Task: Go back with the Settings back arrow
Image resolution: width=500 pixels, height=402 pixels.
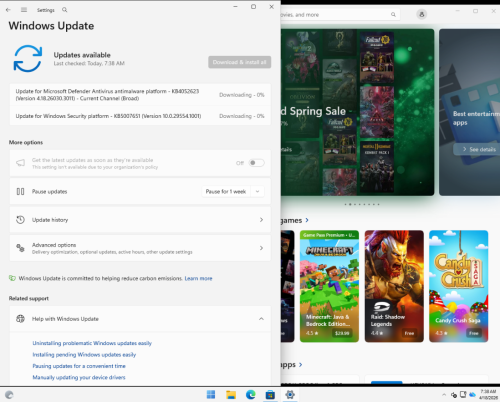Action: pyautogui.click(x=8, y=10)
